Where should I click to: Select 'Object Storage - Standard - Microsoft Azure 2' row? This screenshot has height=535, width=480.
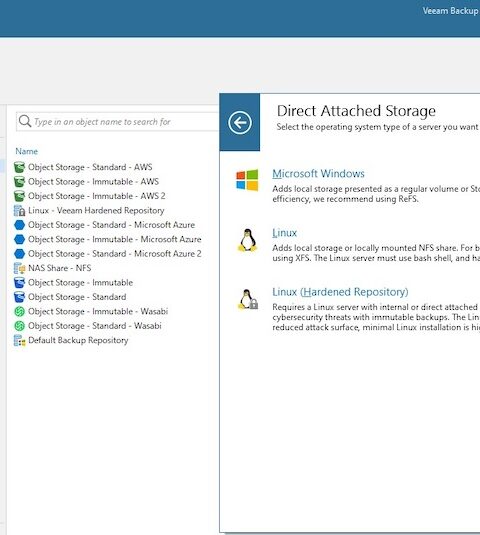(x=115, y=254)
